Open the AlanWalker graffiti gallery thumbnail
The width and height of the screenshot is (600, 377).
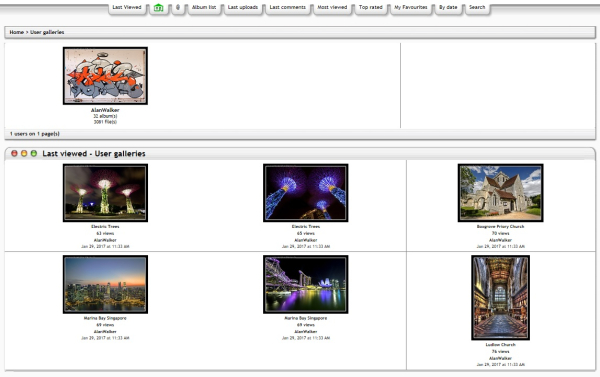point(105,76)
